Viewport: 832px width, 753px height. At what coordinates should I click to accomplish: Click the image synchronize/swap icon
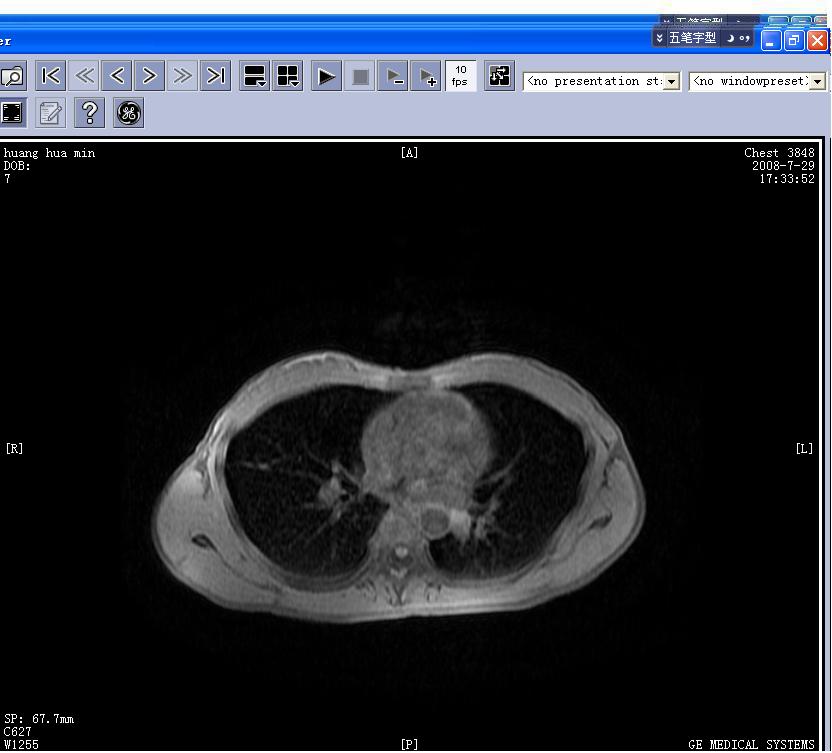499,76
